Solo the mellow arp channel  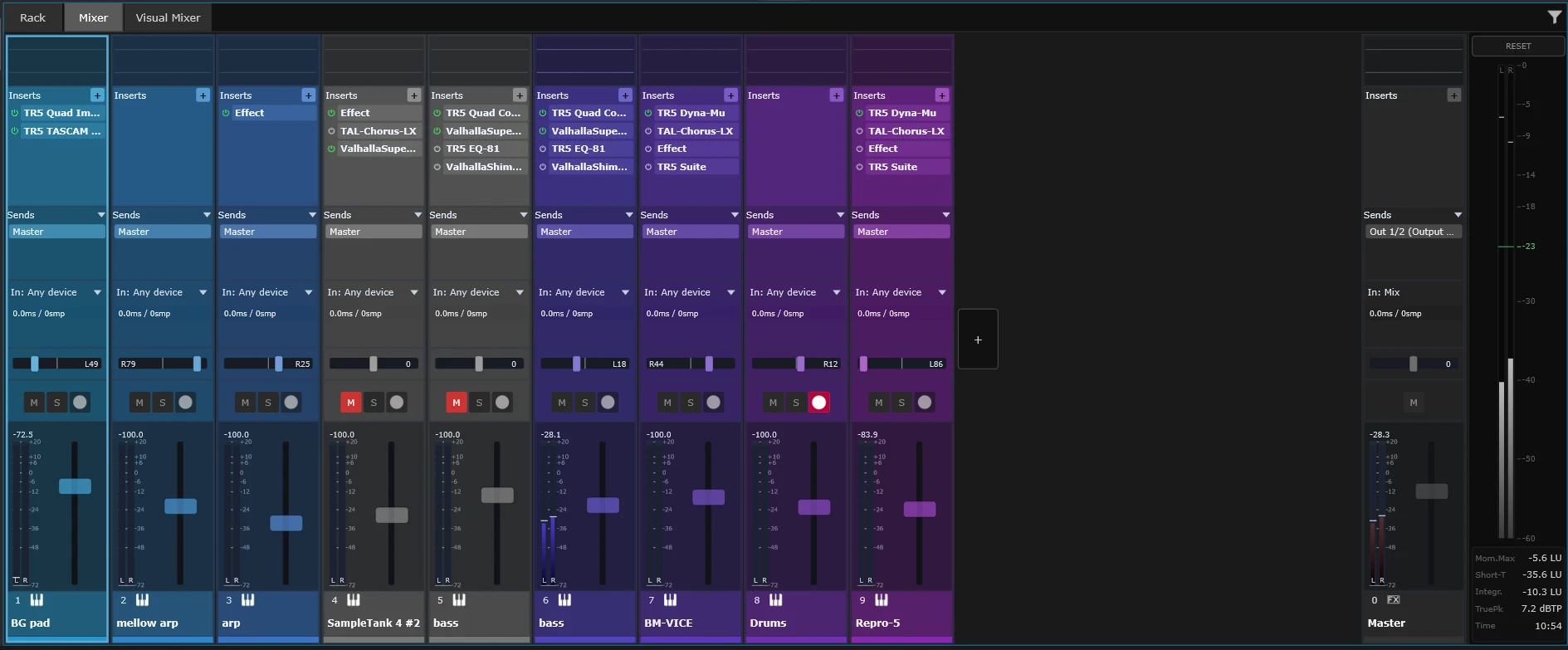[163, 403]
